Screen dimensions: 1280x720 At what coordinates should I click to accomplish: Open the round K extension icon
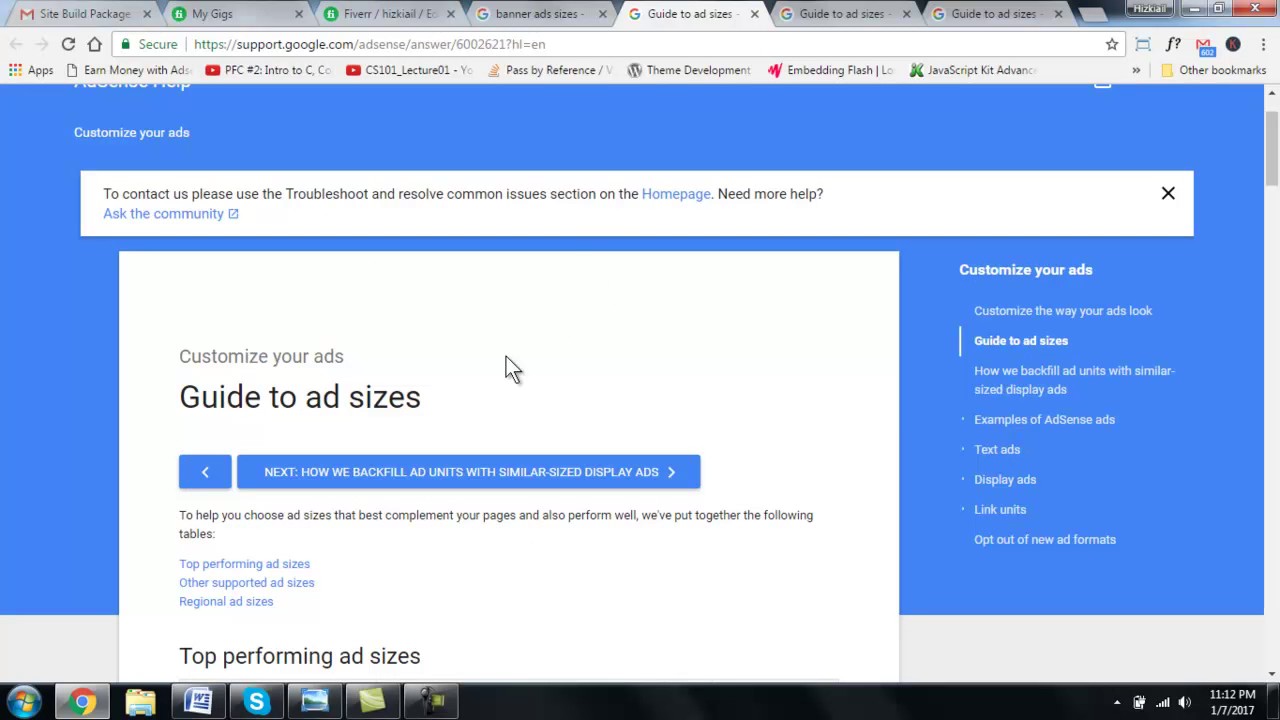[x=1233, y=44]
